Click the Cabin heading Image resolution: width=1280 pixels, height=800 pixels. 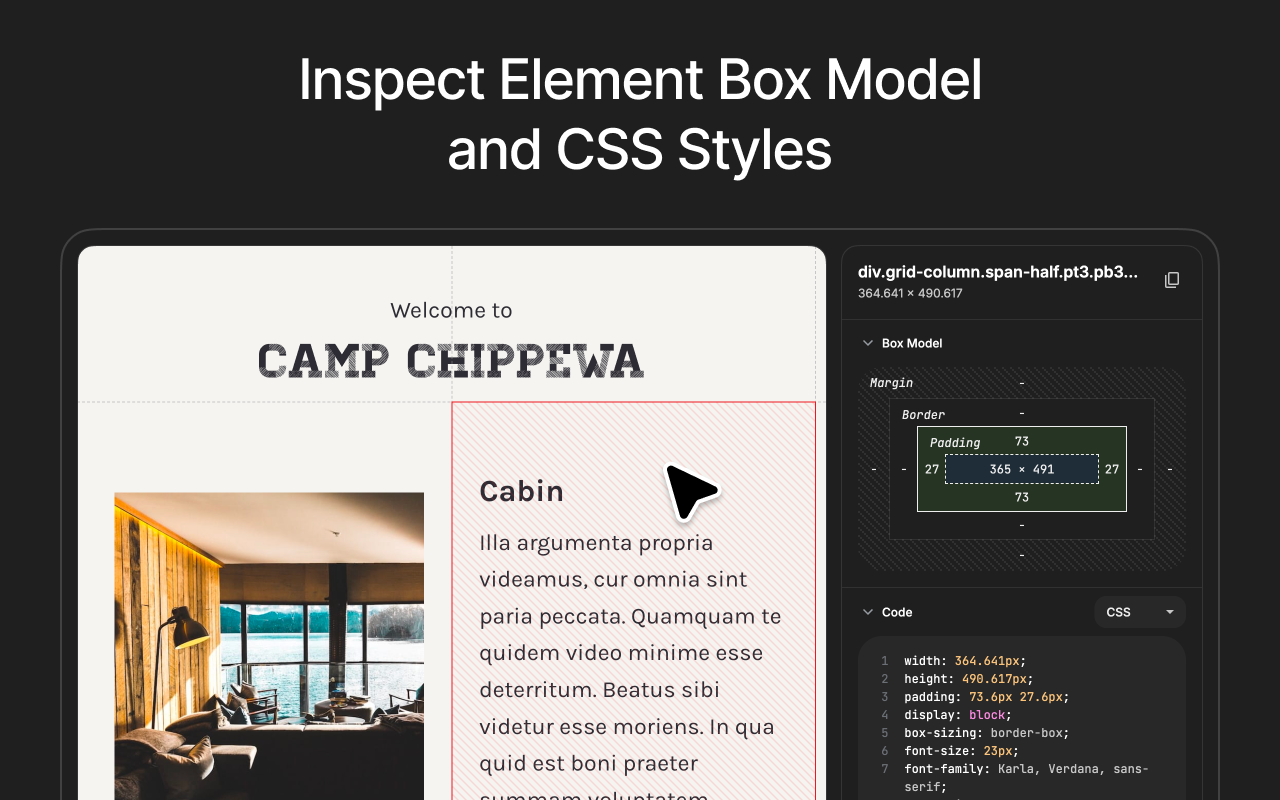coord(522,491)
